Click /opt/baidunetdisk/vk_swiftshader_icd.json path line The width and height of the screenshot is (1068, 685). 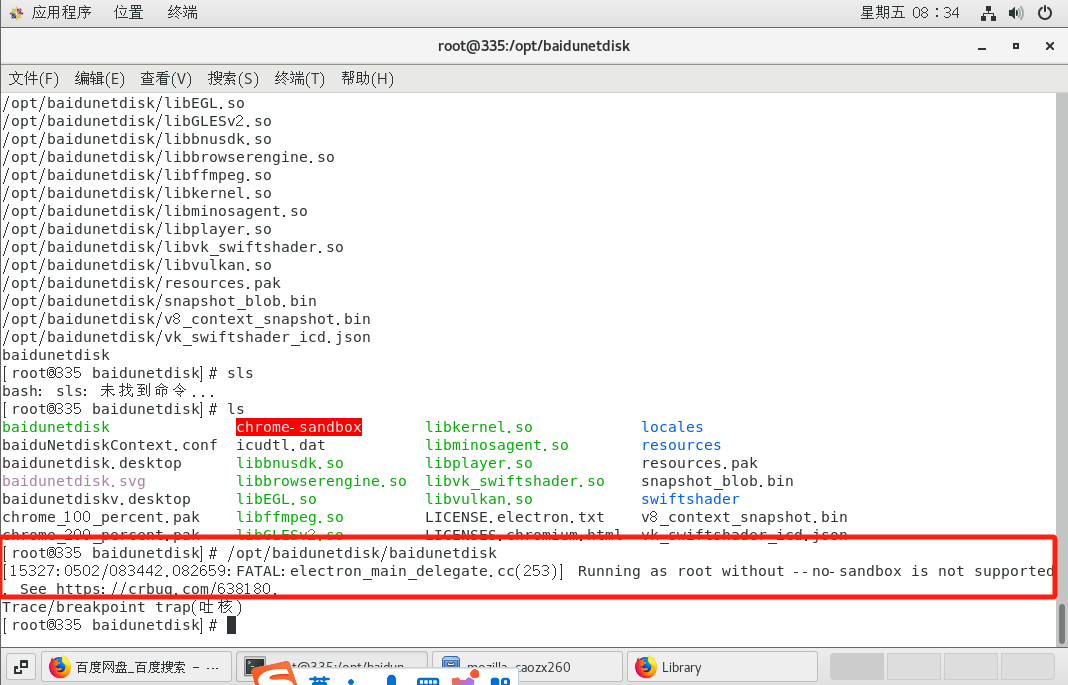(x=187, y=337)
